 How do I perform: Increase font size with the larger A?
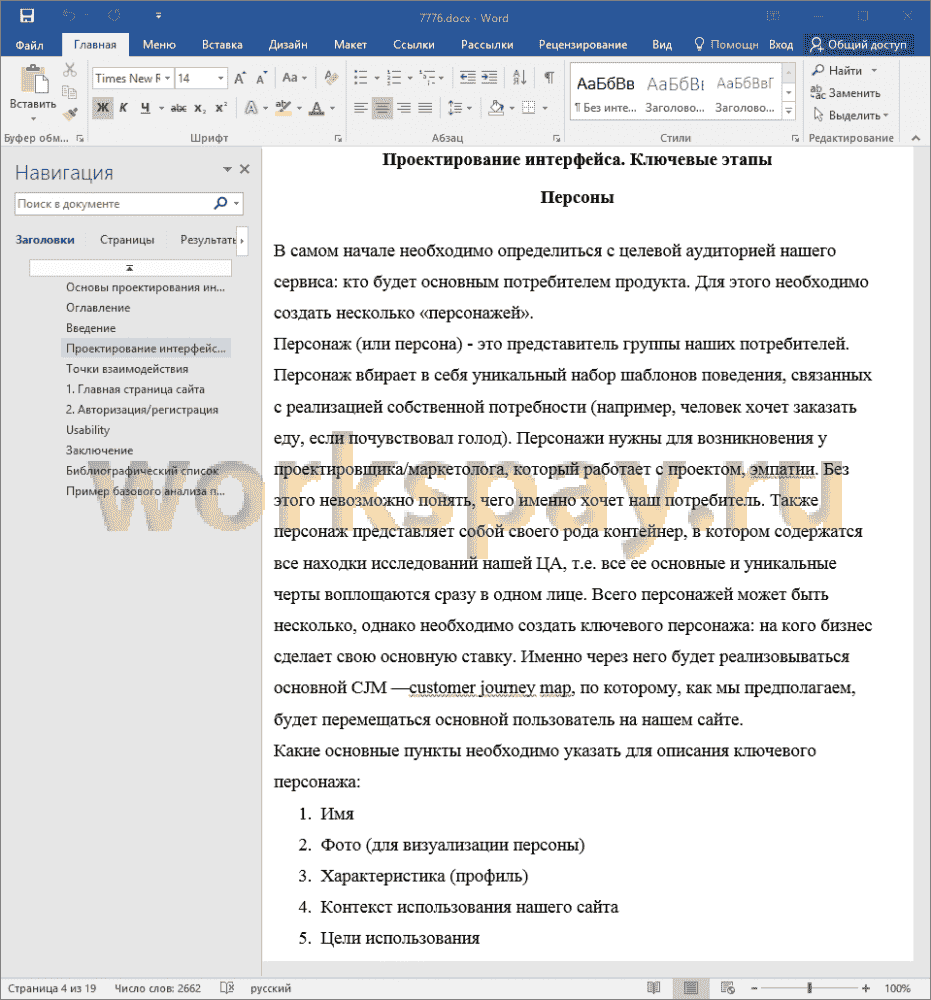[240, 78]
